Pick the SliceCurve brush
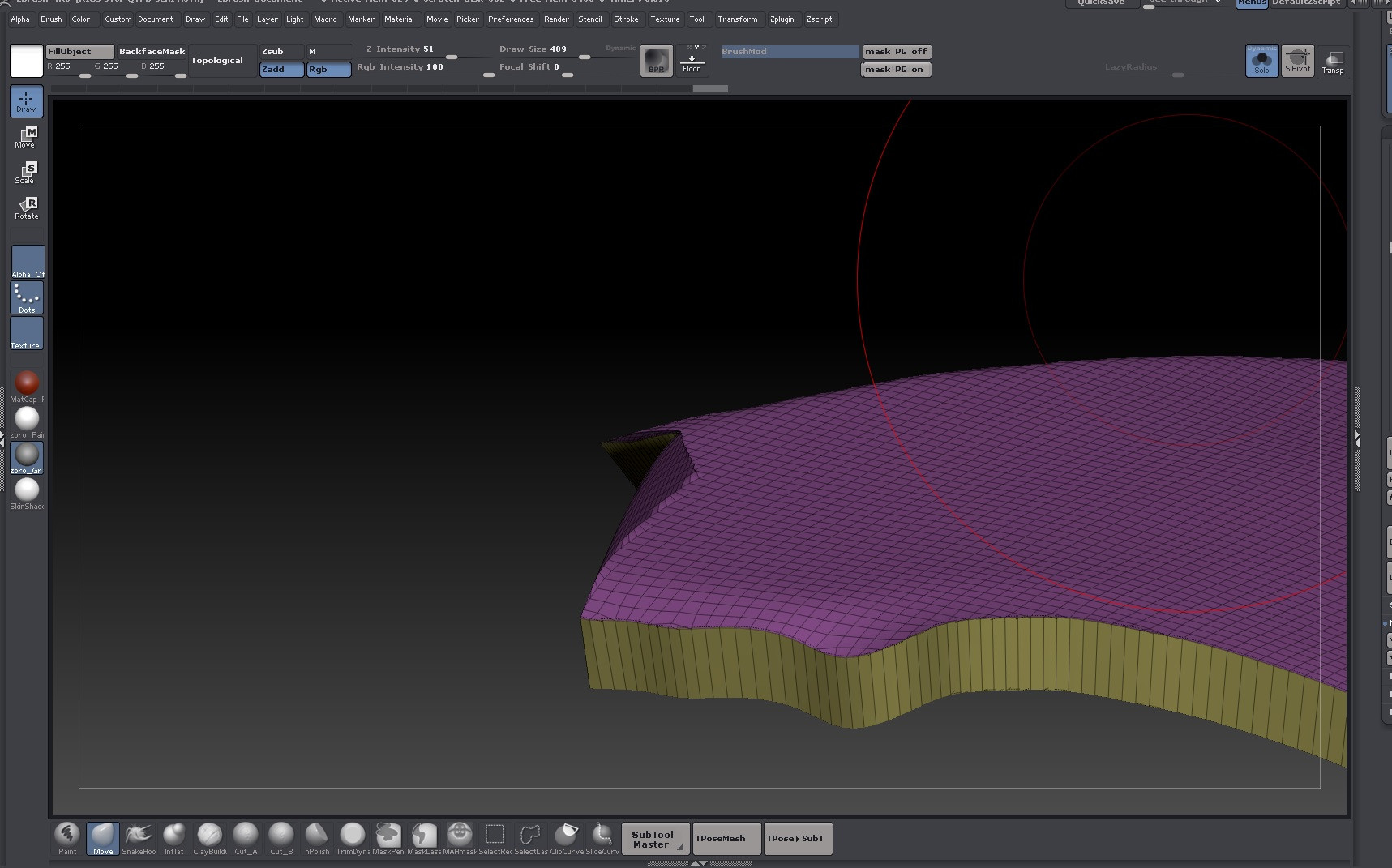The height and width of the screenshot is (868, 1392). point(602,839)
